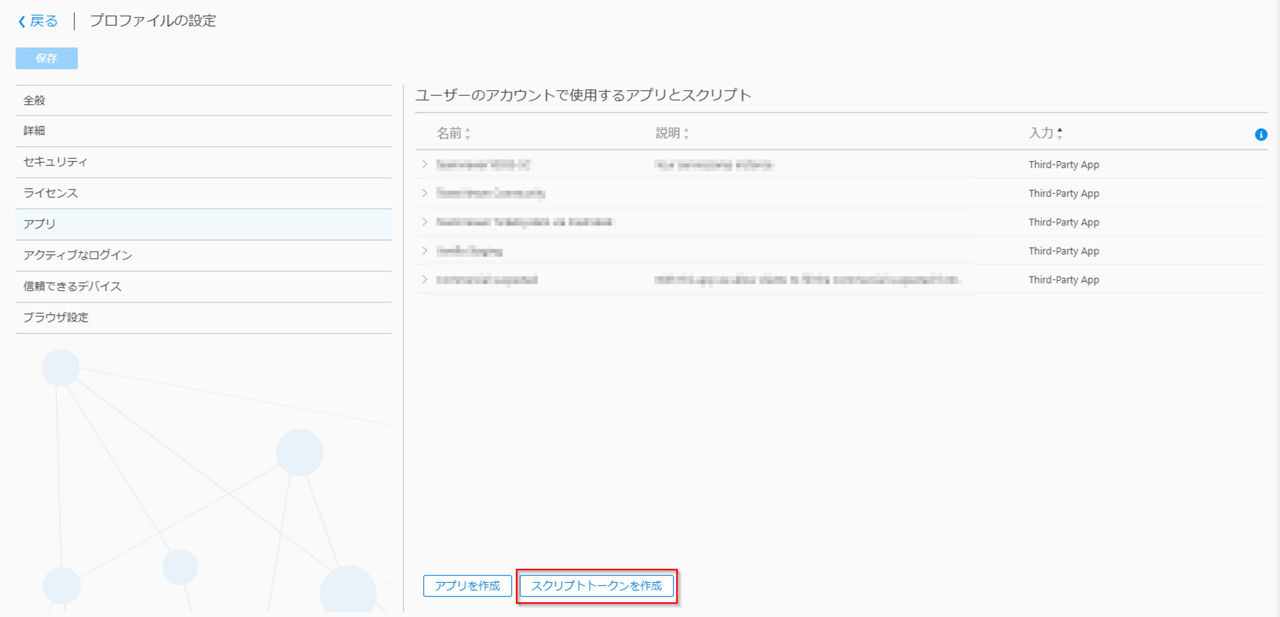Expand the first app row in the list
Viewport: 1280px width, 617px height.
point(425,164)
